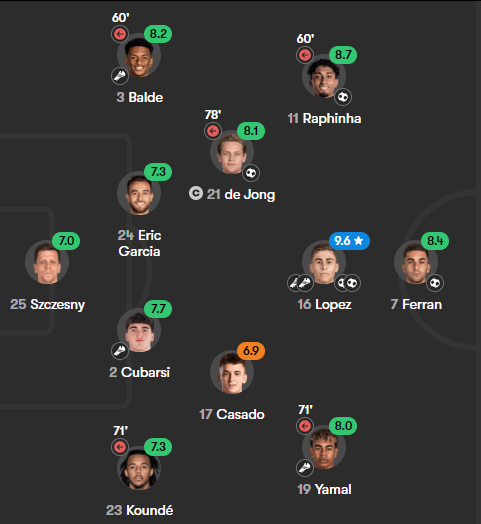Open Lopez's 9.6 star rating badge
The image size is (481, 524).
point(349,241)
